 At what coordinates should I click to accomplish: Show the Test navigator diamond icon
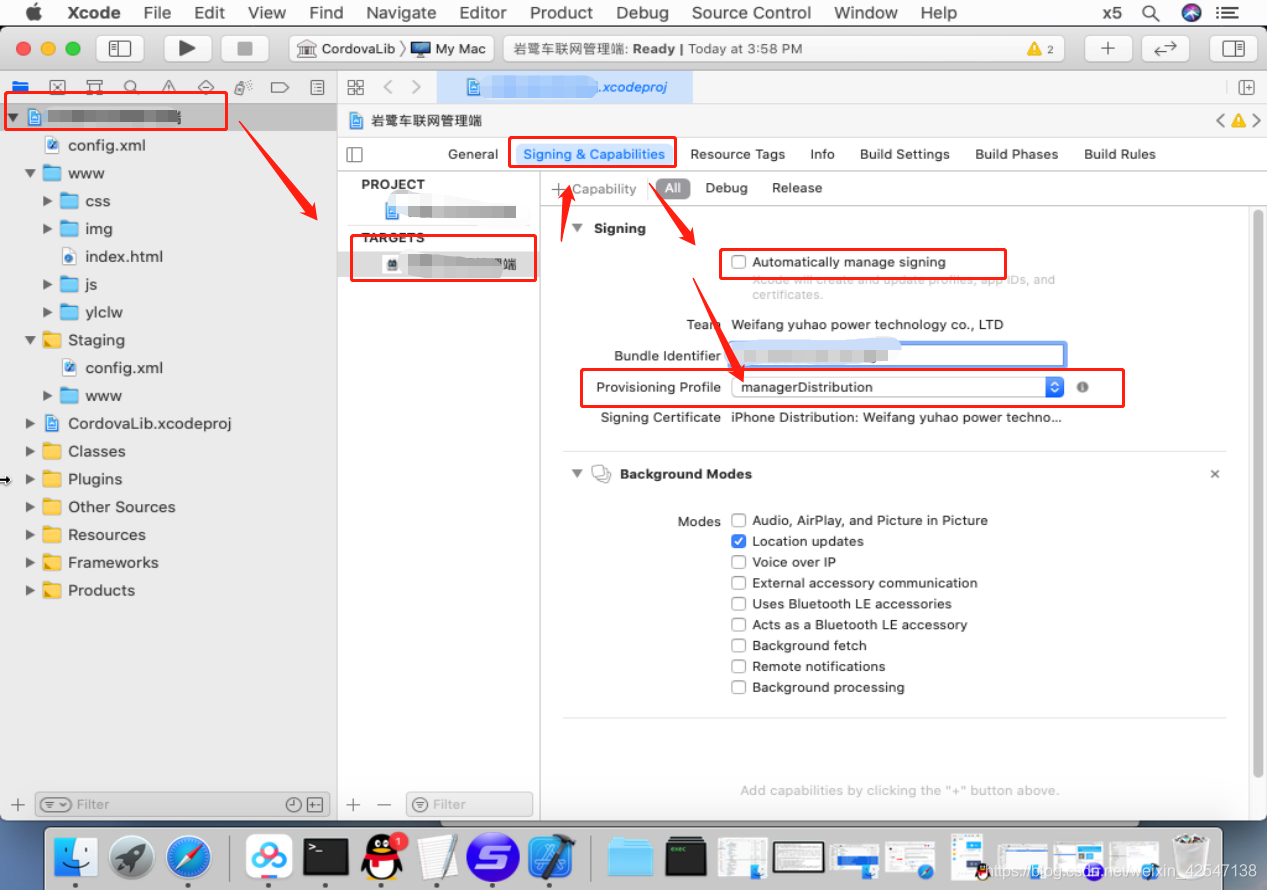tap(206, 87)
